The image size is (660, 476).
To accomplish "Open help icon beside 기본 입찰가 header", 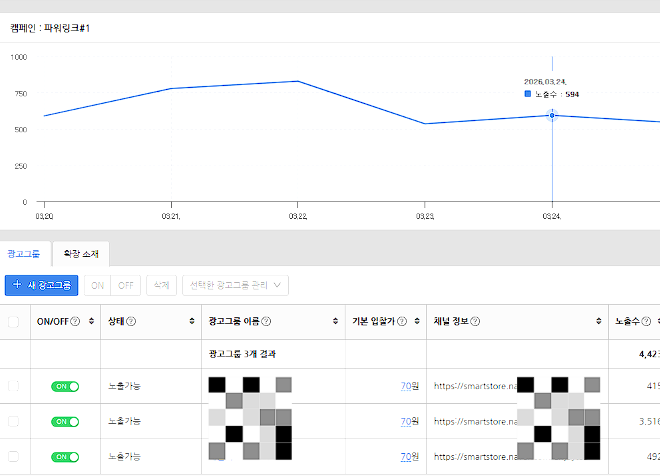I will [402, 322].
